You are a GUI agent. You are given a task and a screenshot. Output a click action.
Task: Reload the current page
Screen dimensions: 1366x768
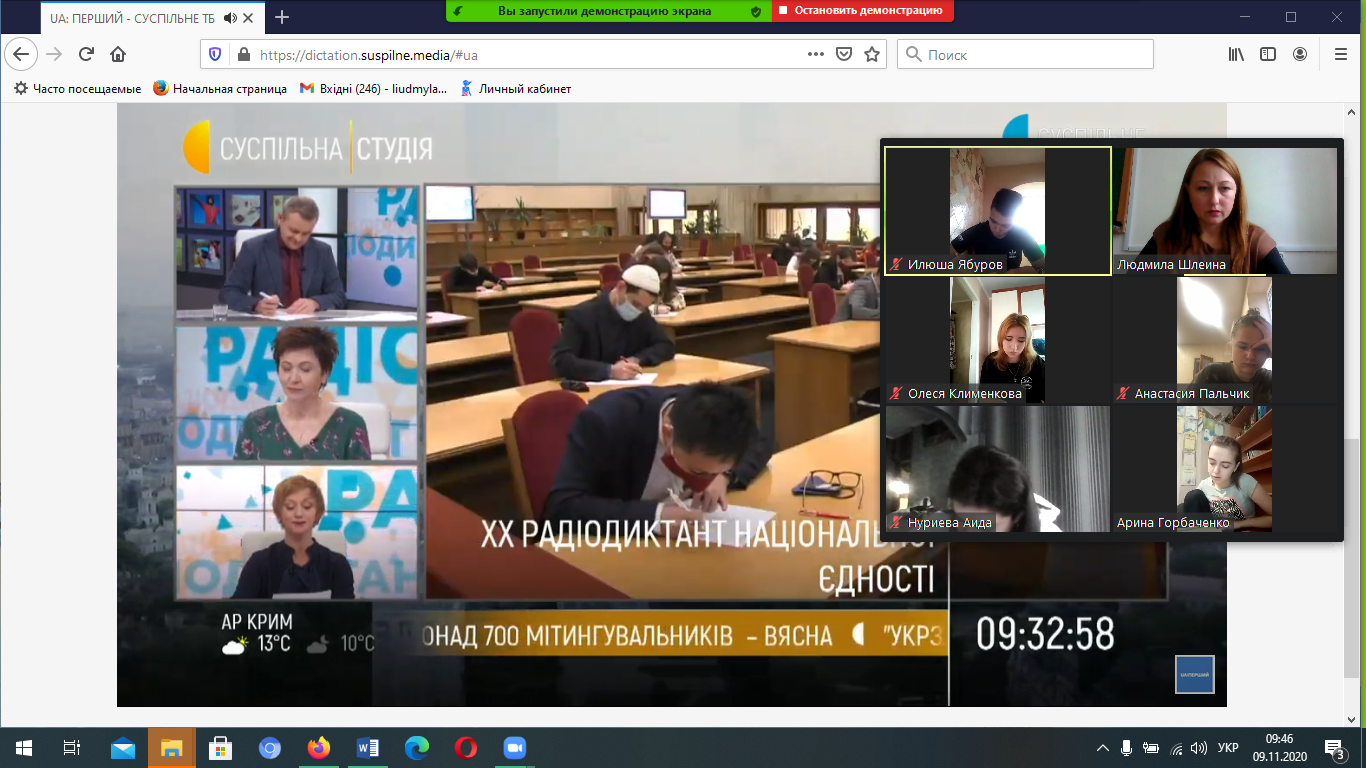(x=86, y=54)
